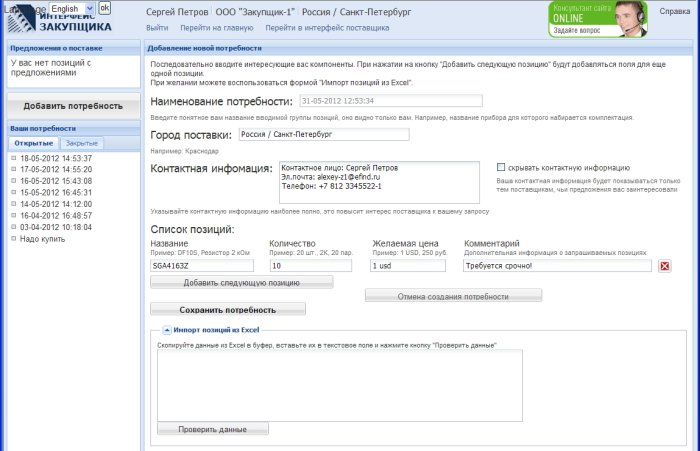Open the 18-05-2012 14:53:37 requirement

56,159
